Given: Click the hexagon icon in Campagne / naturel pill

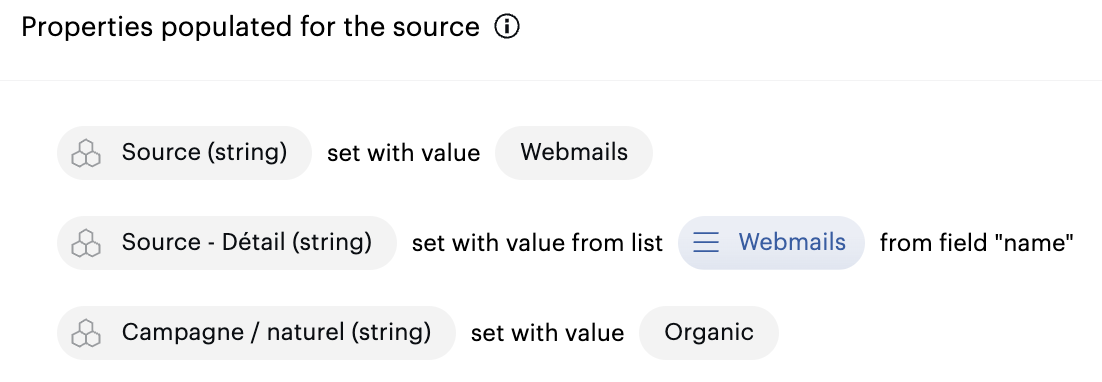Looking at the screenshot, I should coord(86,333).
